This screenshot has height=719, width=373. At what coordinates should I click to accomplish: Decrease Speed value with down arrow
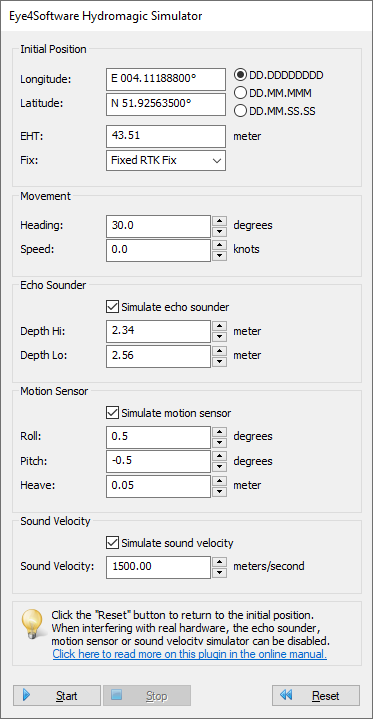point(220,255)
